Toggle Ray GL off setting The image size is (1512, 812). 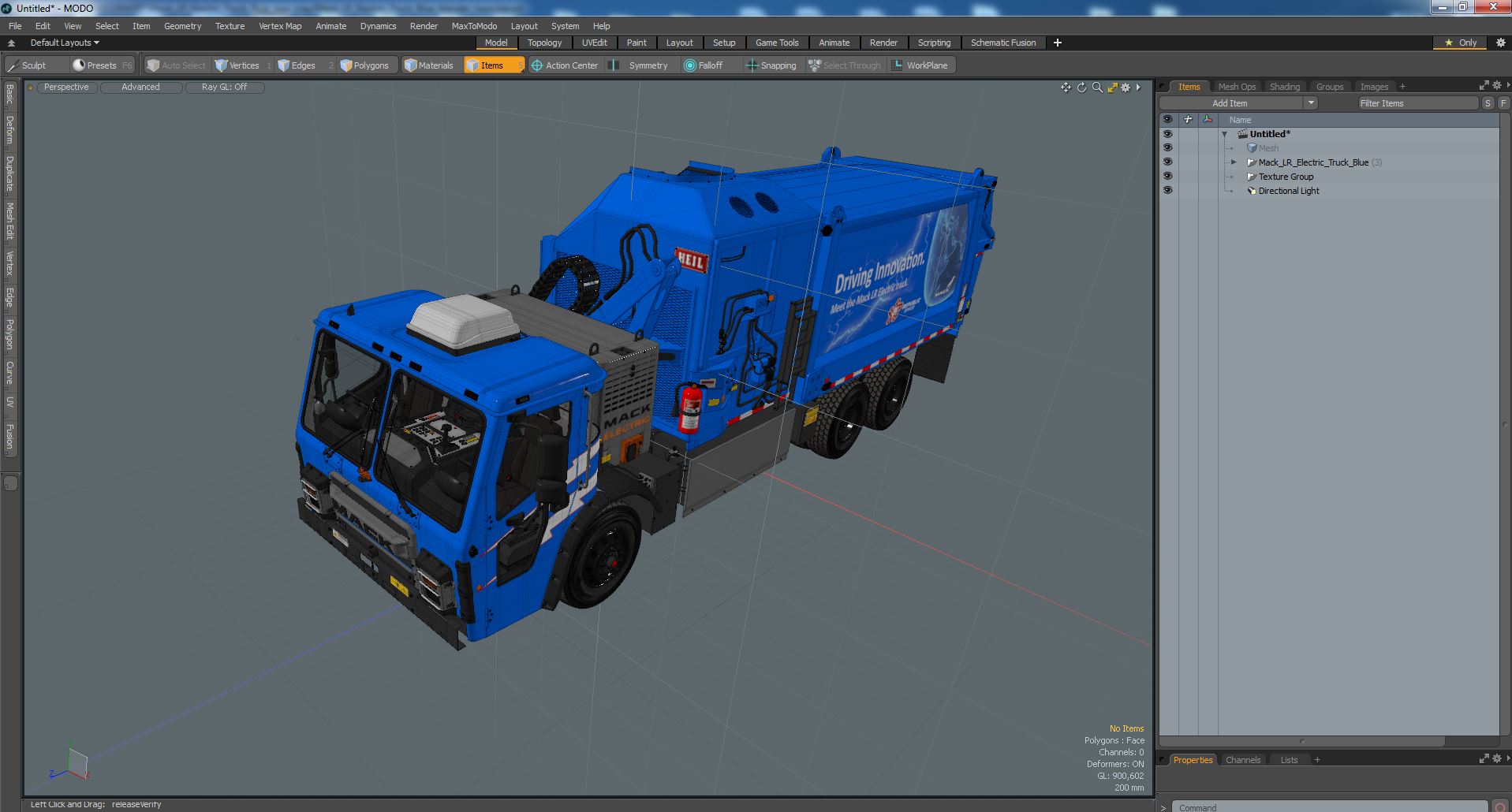pyautogui.click(x=224, y=88)
